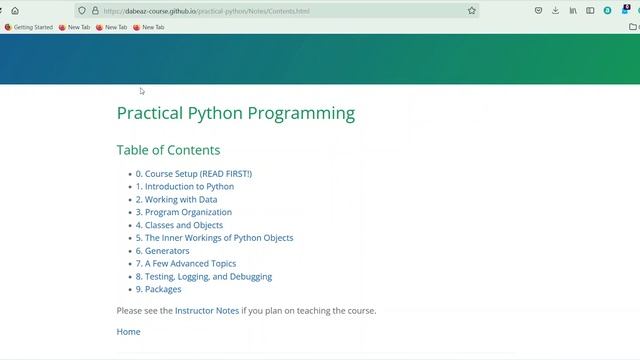This screenshot has width=640, height=360.
Task: Open the third New Tab bookmark
Action: click(x=149, y=27)
